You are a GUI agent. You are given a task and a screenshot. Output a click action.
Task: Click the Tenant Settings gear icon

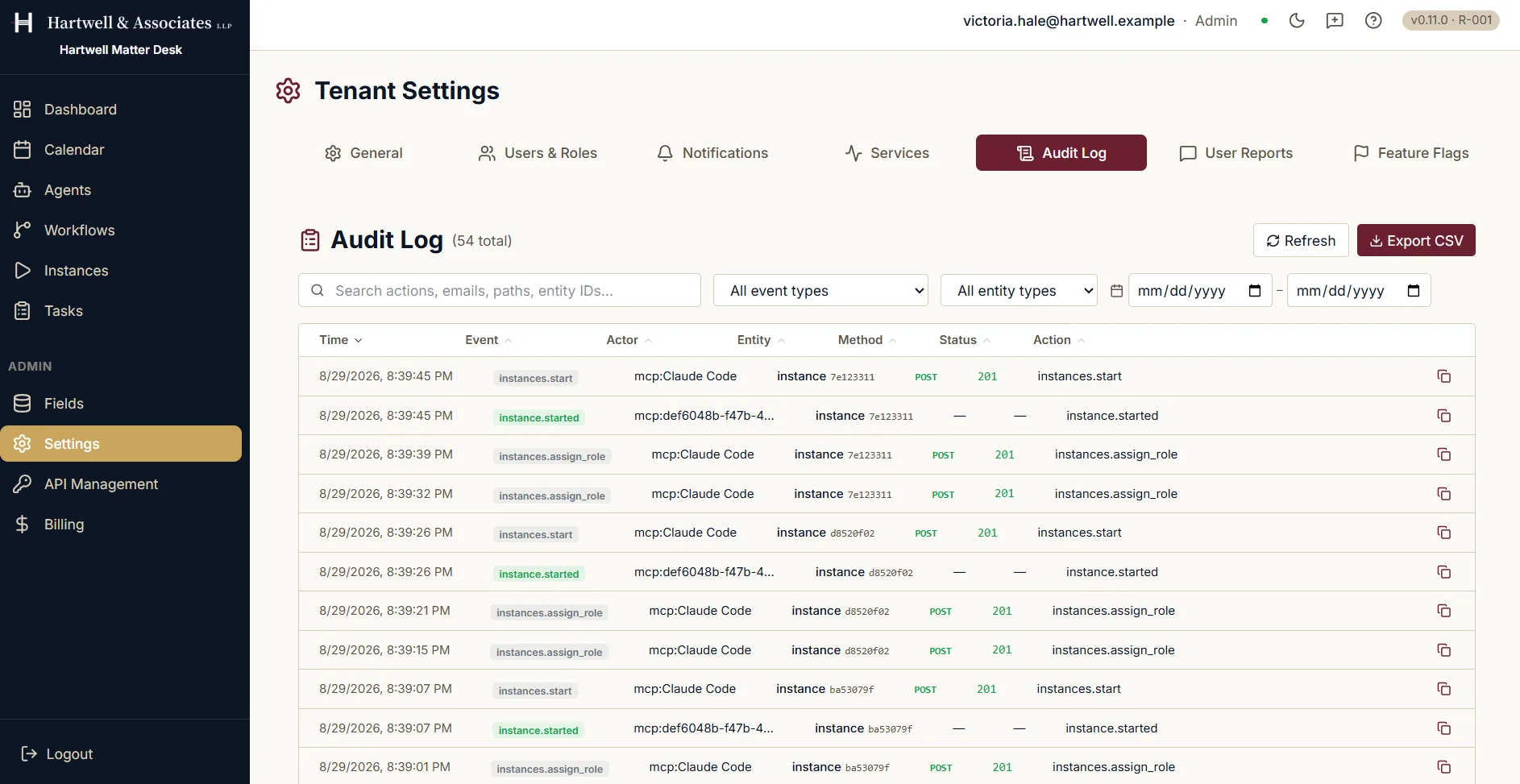288,91
